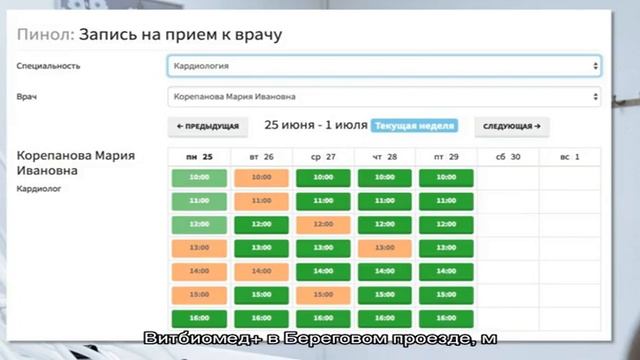Book the 15:00 slot on Friday 29

pos(446,295)
